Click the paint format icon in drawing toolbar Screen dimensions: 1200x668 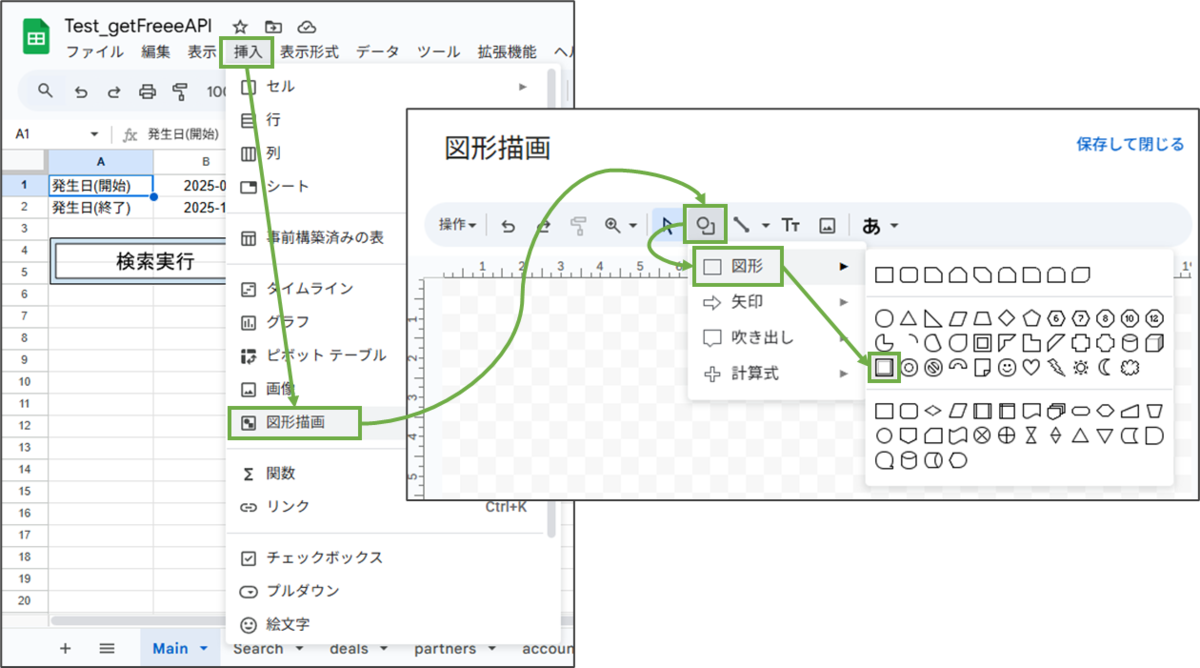click(578, 225)
